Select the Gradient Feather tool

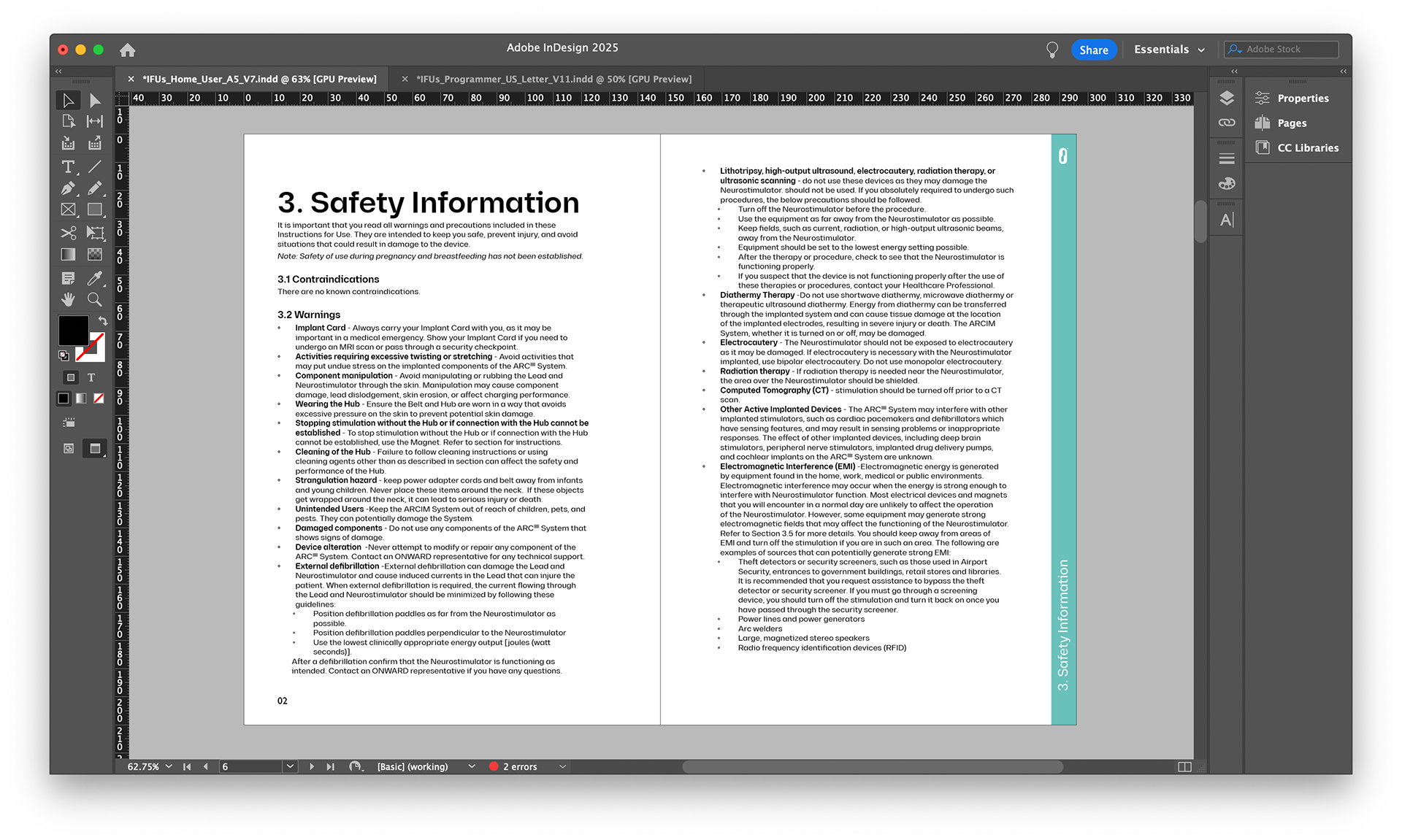[x=95, y=254]
